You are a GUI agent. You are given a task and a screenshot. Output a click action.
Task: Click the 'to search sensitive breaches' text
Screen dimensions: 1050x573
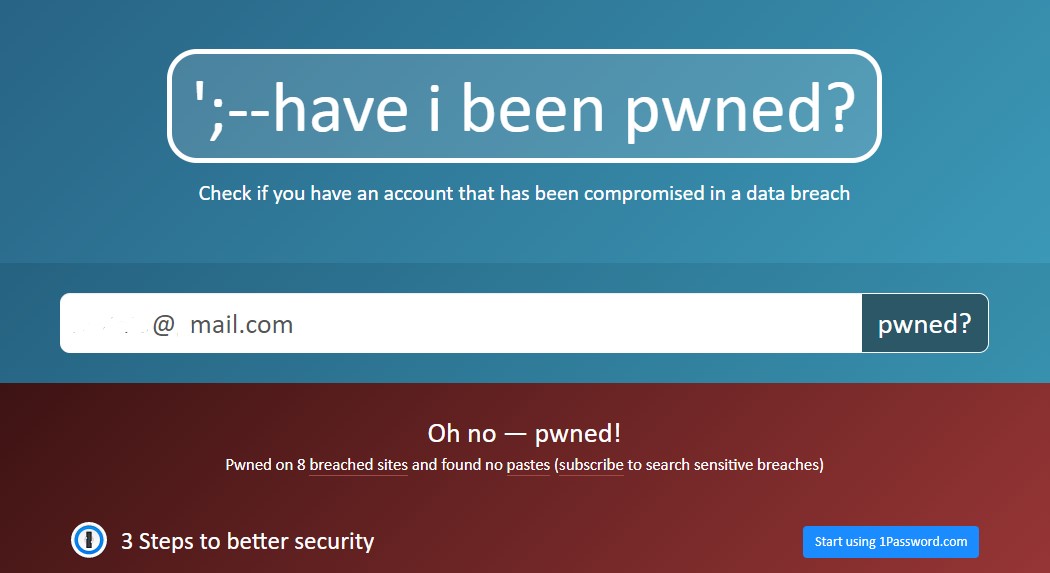point(723,465)
